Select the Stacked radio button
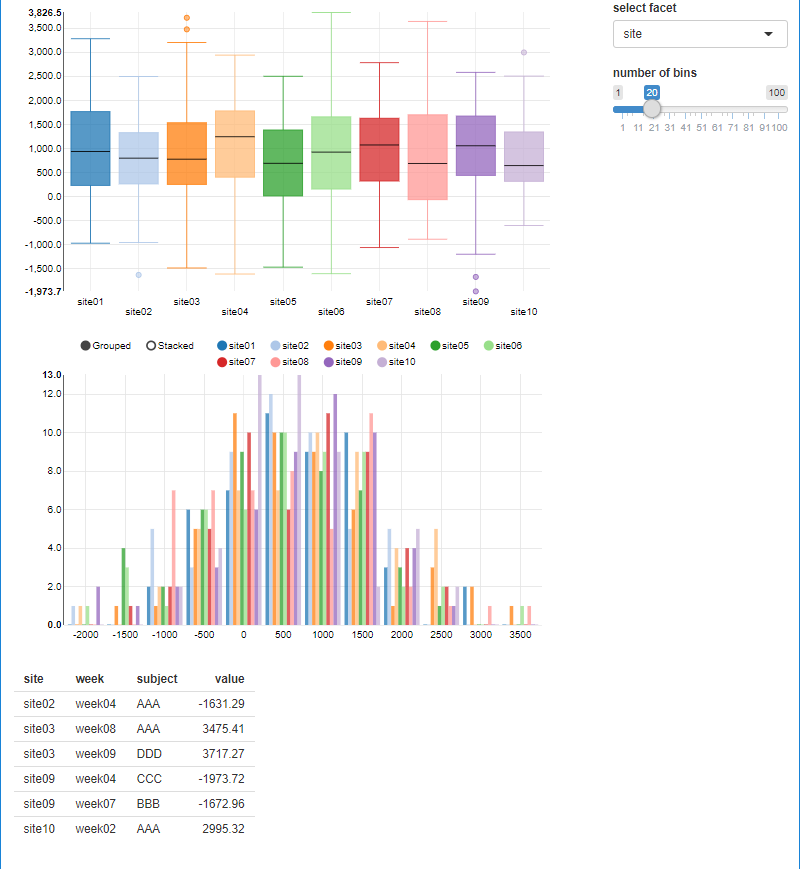800x869 pixels. click(x=151, y=345)
